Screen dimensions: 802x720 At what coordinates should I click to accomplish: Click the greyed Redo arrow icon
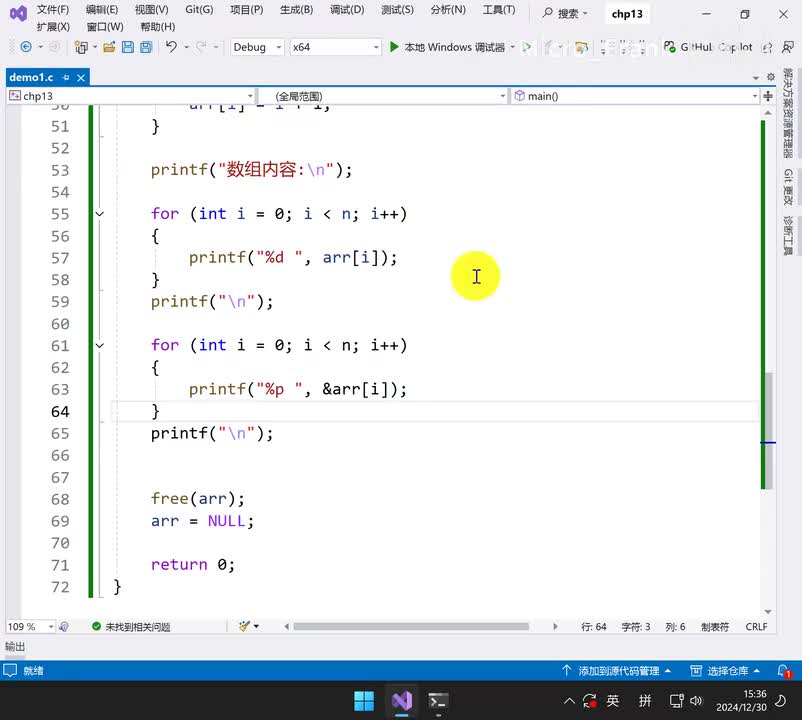201,47
